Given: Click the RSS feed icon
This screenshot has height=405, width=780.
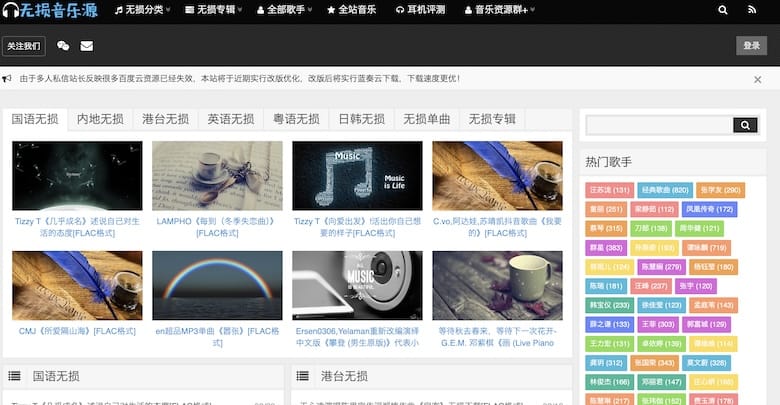Looking at the screenshot, I should (x=752, y=9).
